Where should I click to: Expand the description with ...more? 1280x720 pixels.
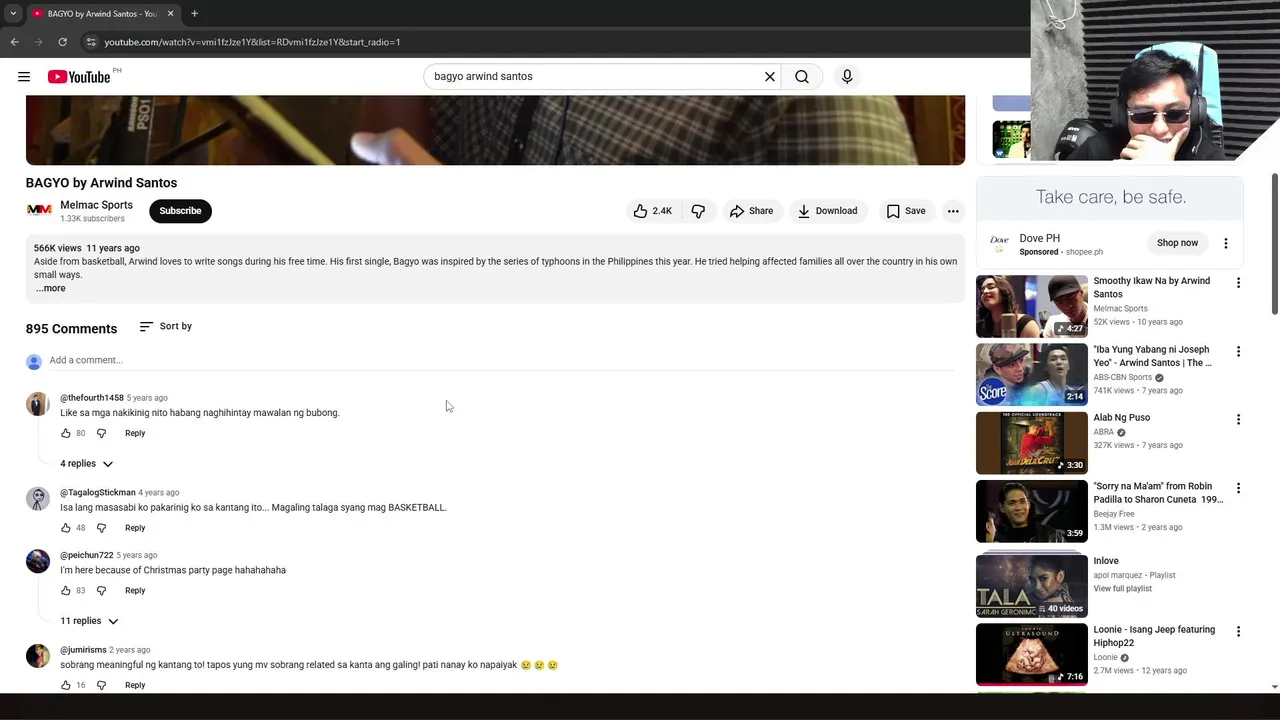(x=50, y=288)
